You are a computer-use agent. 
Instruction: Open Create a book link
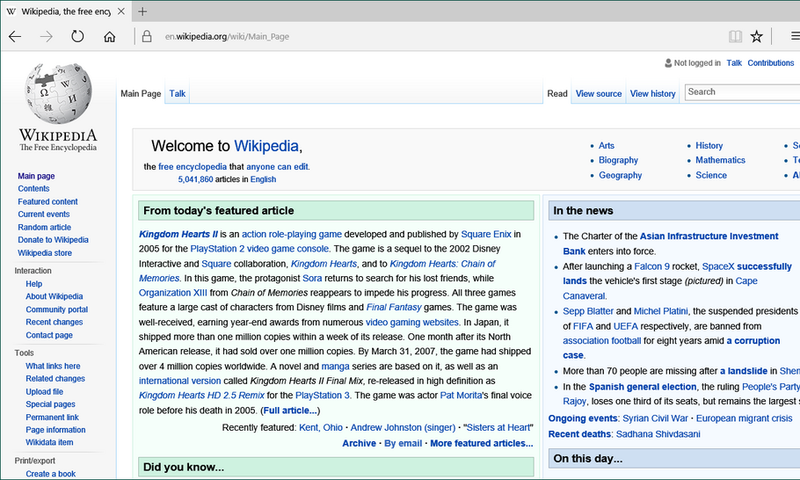(51, 473)
